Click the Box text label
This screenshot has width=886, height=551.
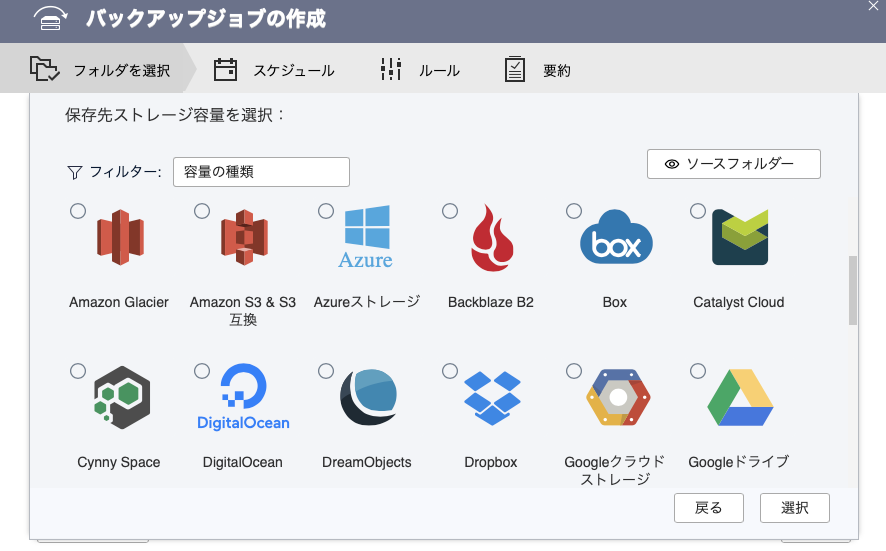point(615,302)
